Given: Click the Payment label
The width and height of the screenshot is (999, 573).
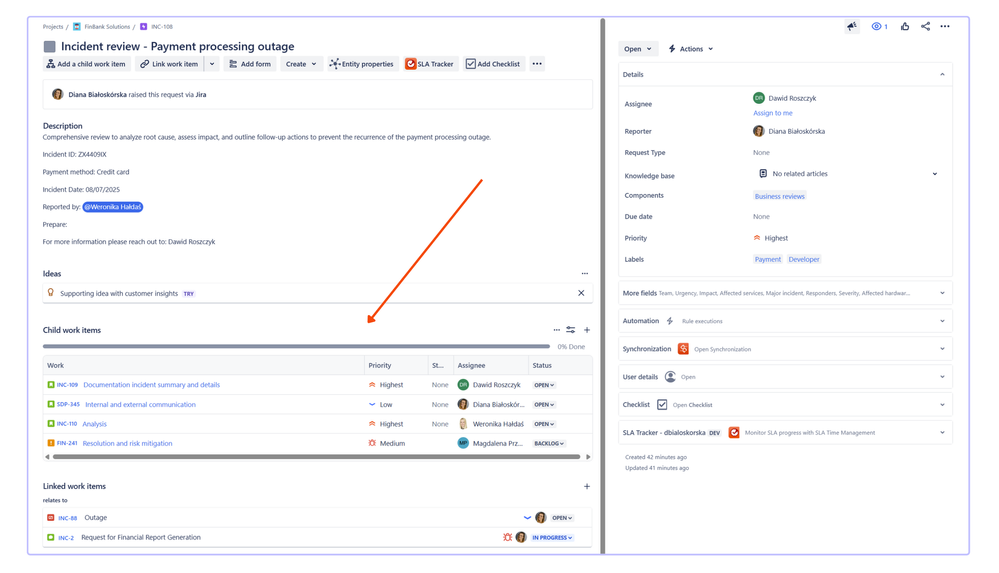Looking at the screenshot, I should [768, 259].
